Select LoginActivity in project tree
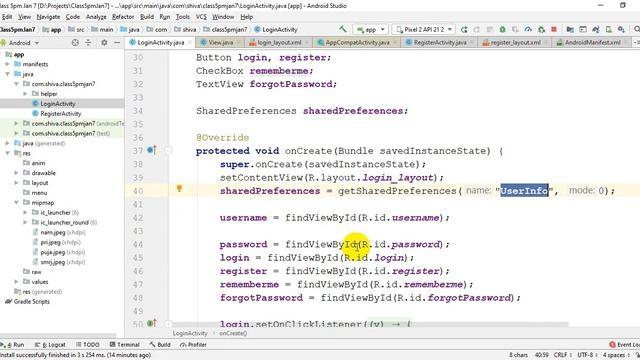 pyautogui.click(x=58, y=104)
